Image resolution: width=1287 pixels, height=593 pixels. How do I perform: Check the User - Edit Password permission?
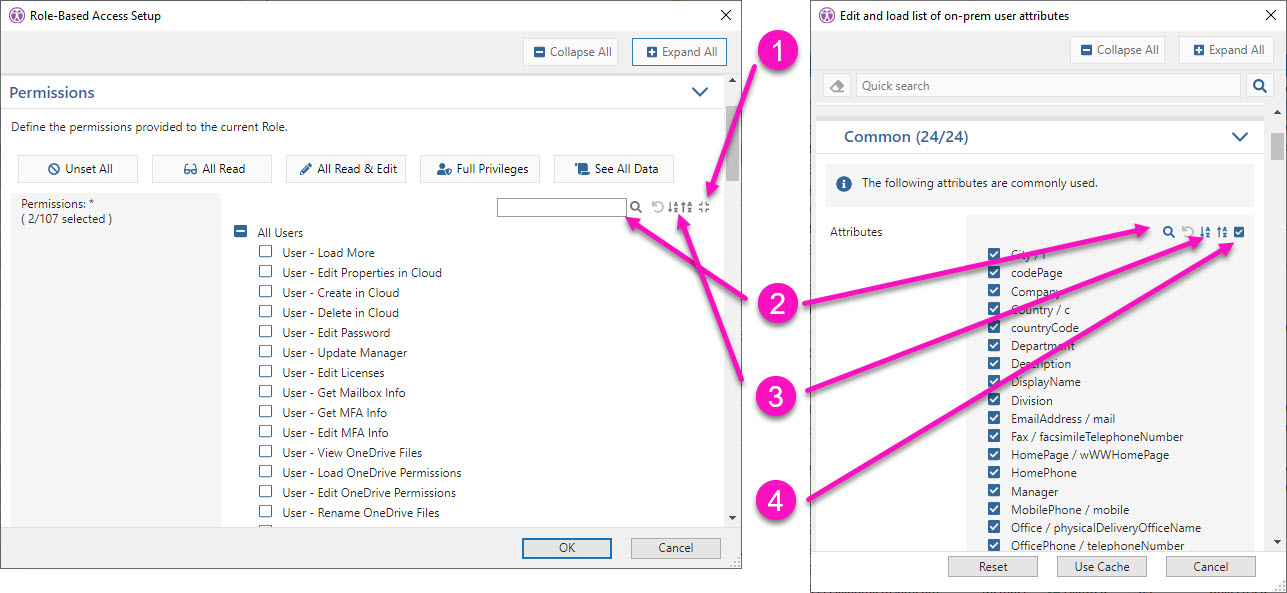coord(265,332)
